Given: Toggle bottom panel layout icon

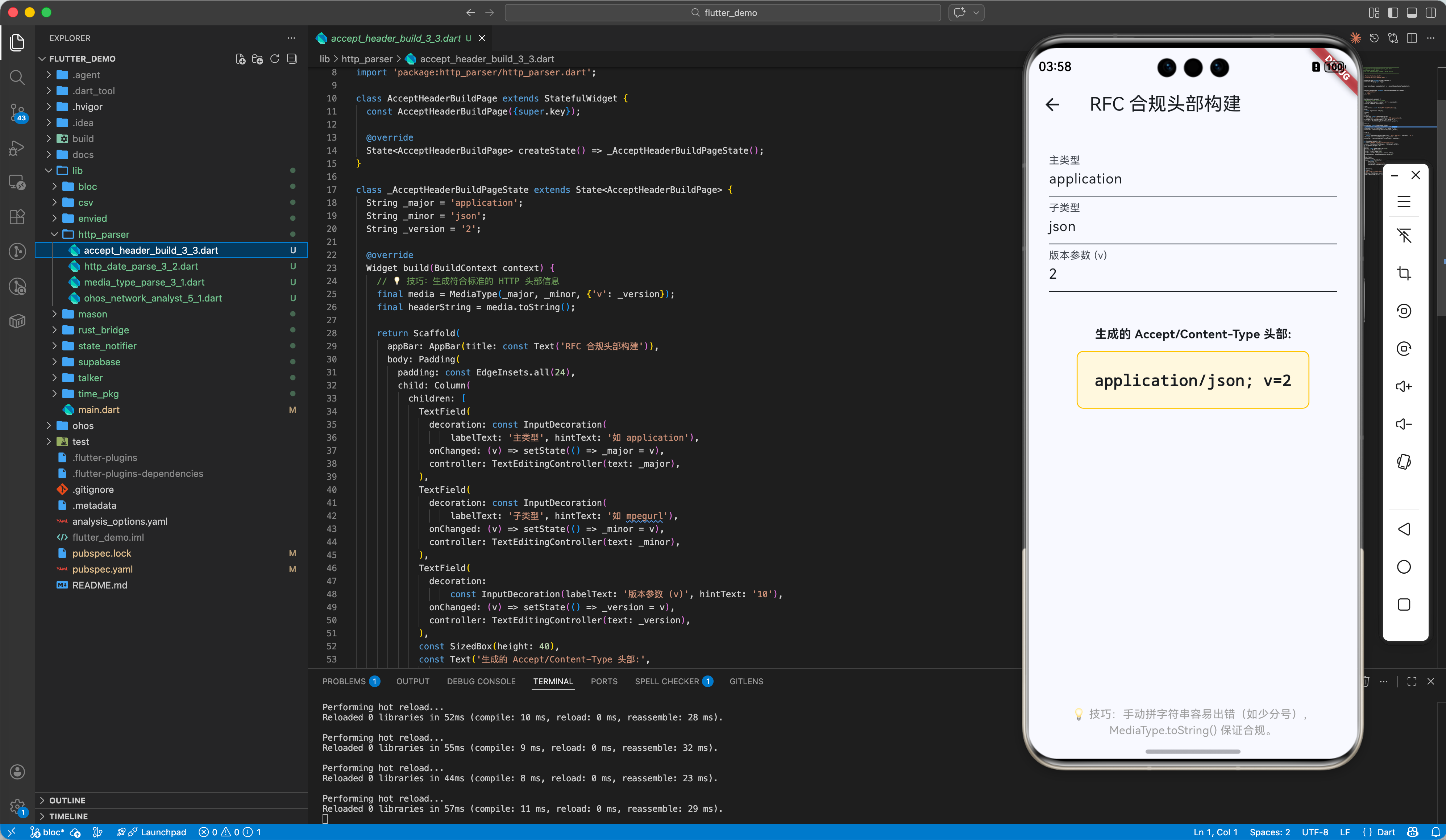Looking at the screenshot, I should [1412, 13].
